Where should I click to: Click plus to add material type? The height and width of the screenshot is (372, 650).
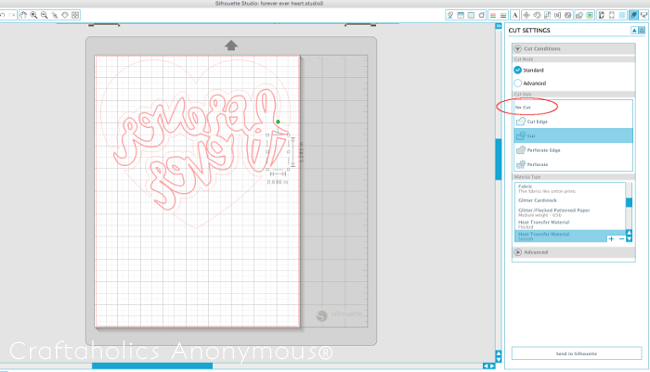611,238
